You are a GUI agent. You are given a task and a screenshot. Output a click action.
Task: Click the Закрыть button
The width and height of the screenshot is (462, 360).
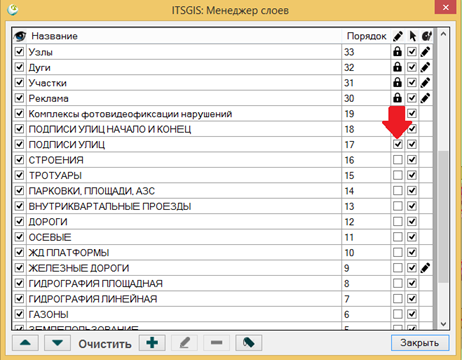[x=420, y=343]
